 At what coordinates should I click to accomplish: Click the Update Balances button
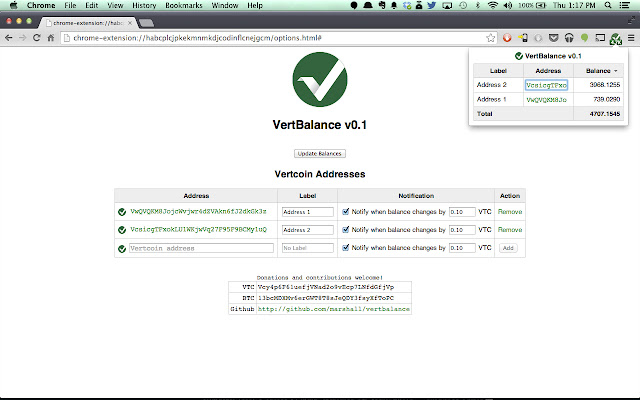pos(320,153)
